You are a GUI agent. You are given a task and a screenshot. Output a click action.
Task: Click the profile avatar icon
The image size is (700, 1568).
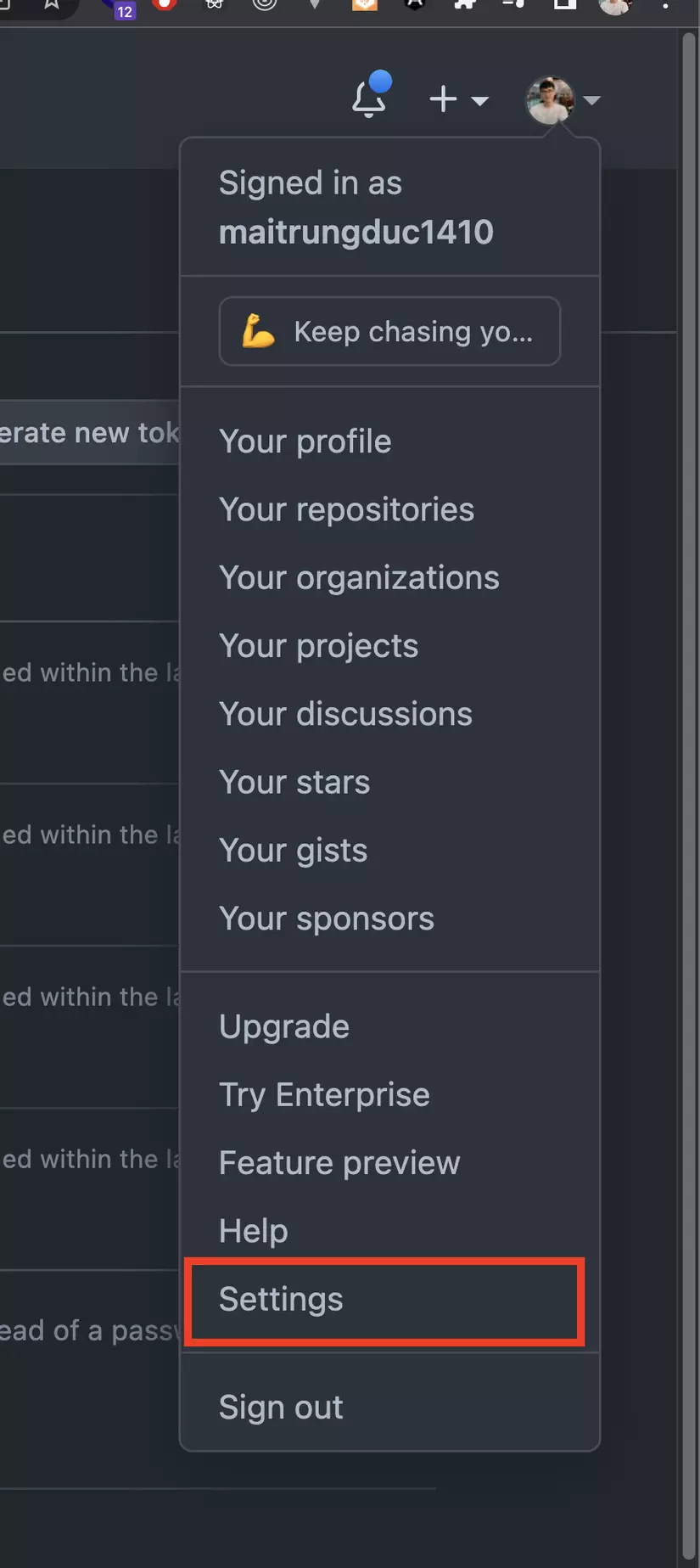(548, 98)
